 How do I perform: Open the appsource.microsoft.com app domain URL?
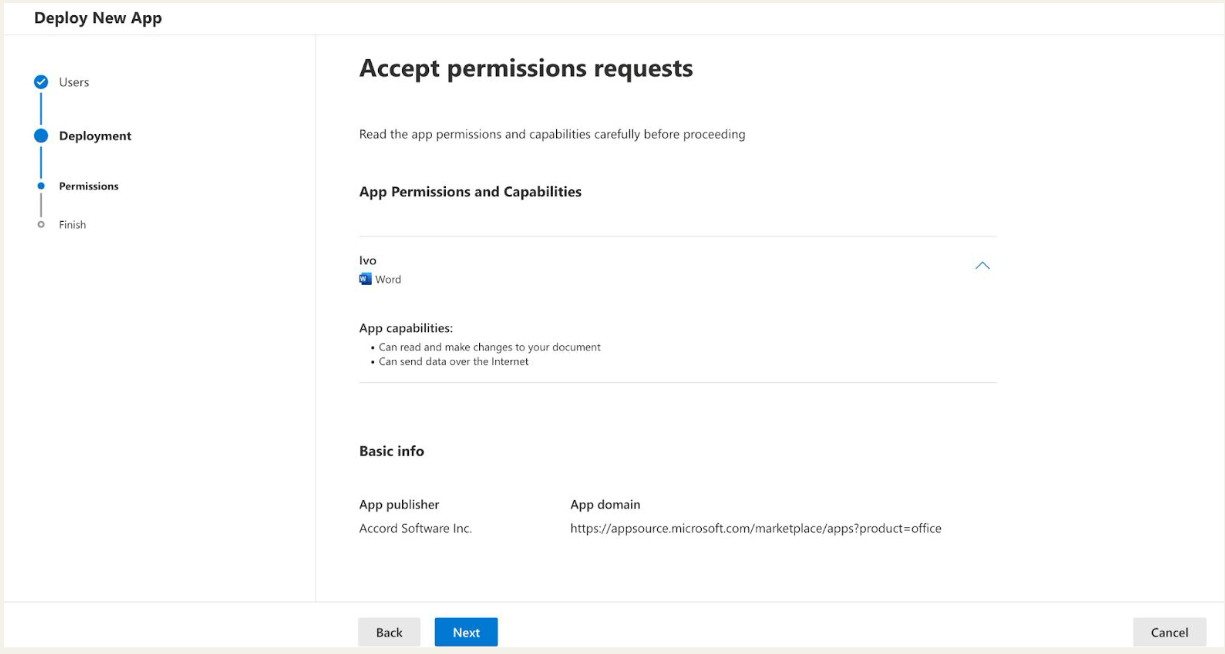pyautogui.click(x=755, y=529)
